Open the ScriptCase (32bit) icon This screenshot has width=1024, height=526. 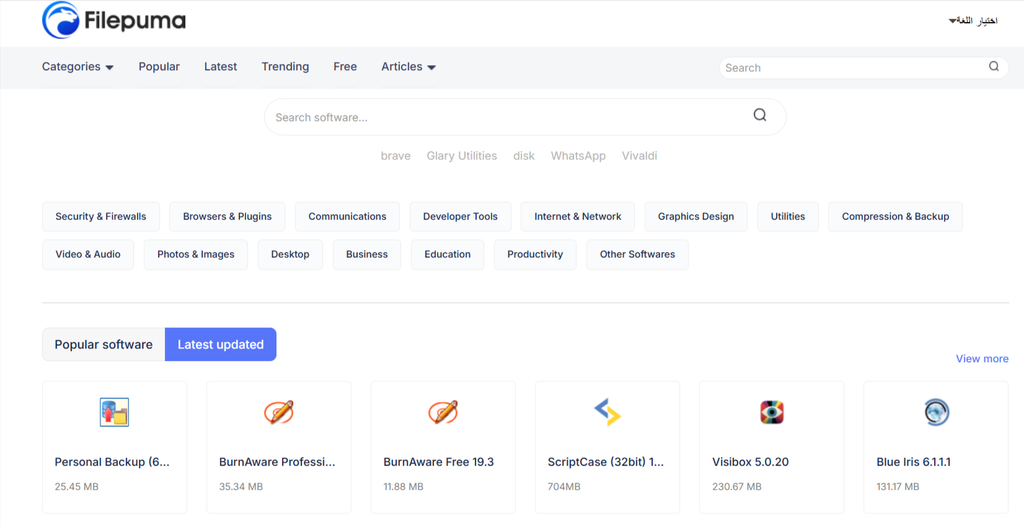607,412
